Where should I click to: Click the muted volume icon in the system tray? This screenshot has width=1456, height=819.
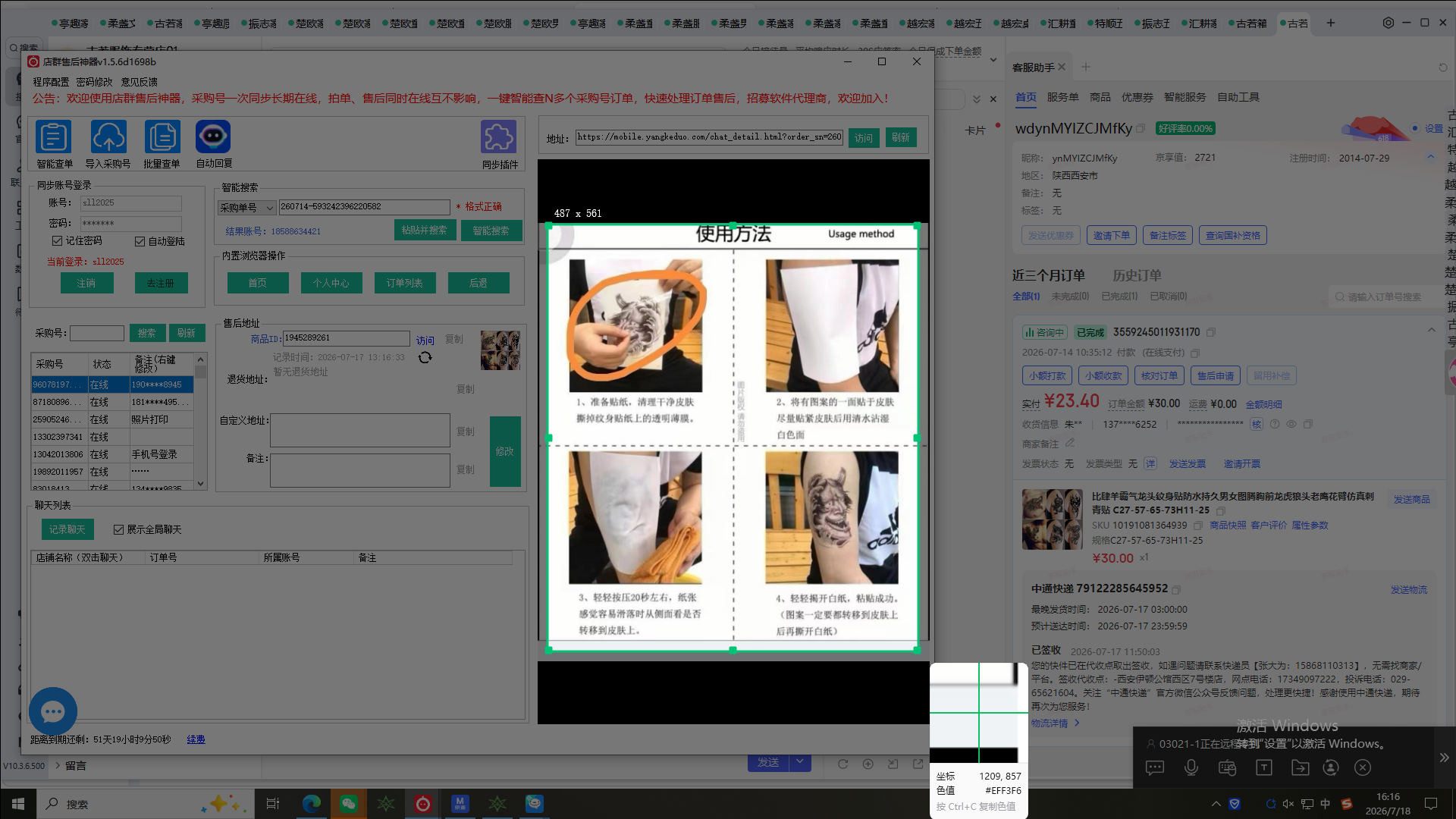(1288, 804)
